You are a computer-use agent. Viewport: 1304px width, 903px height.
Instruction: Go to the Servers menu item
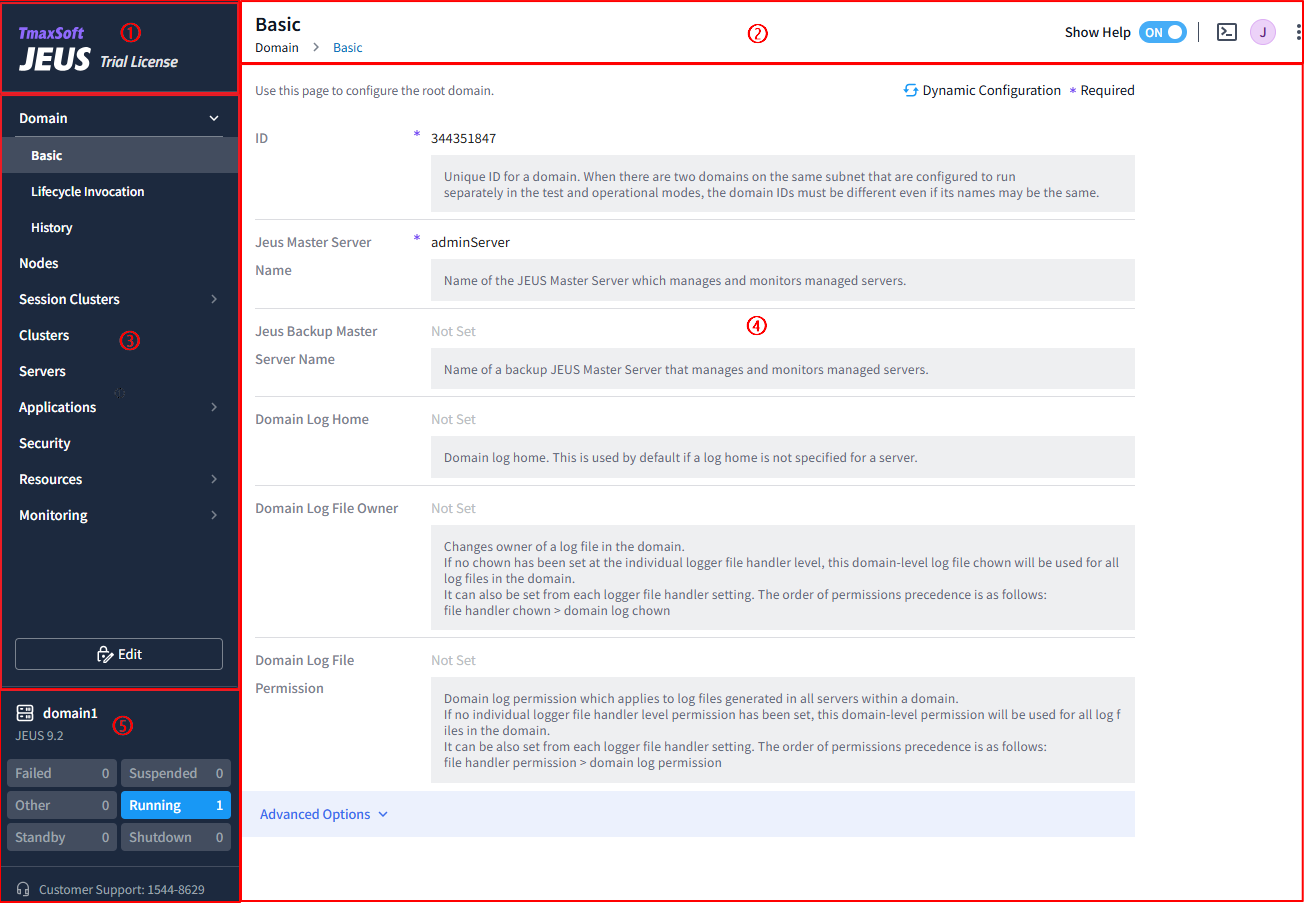pyautogui.click(x=42, y=371)
